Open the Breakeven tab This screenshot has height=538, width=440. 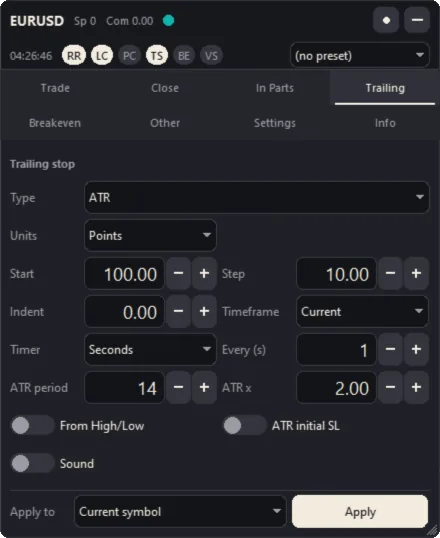coord(55,123)
